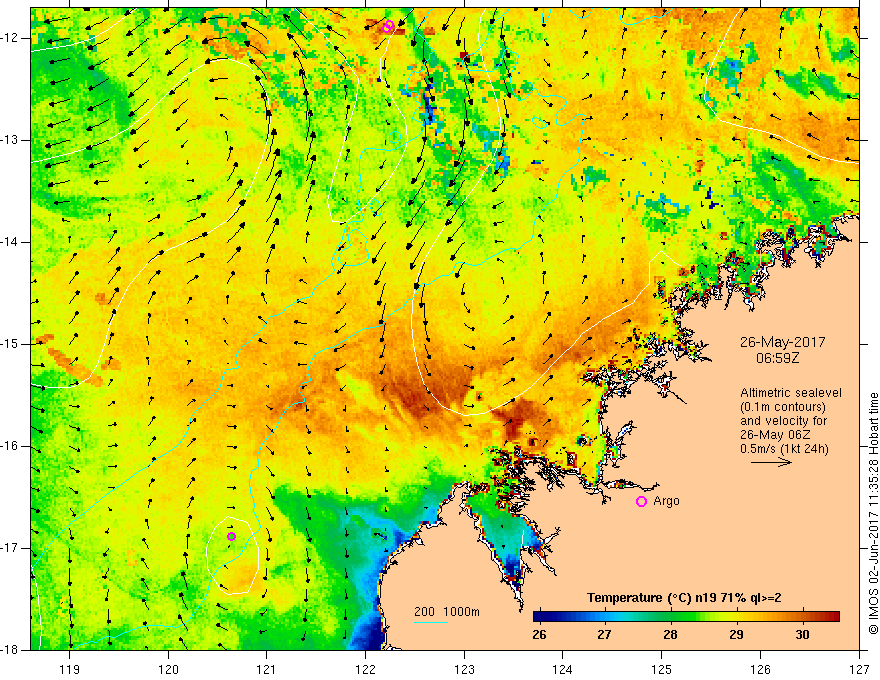Click the longitude axis label 123

pos(464,669)
